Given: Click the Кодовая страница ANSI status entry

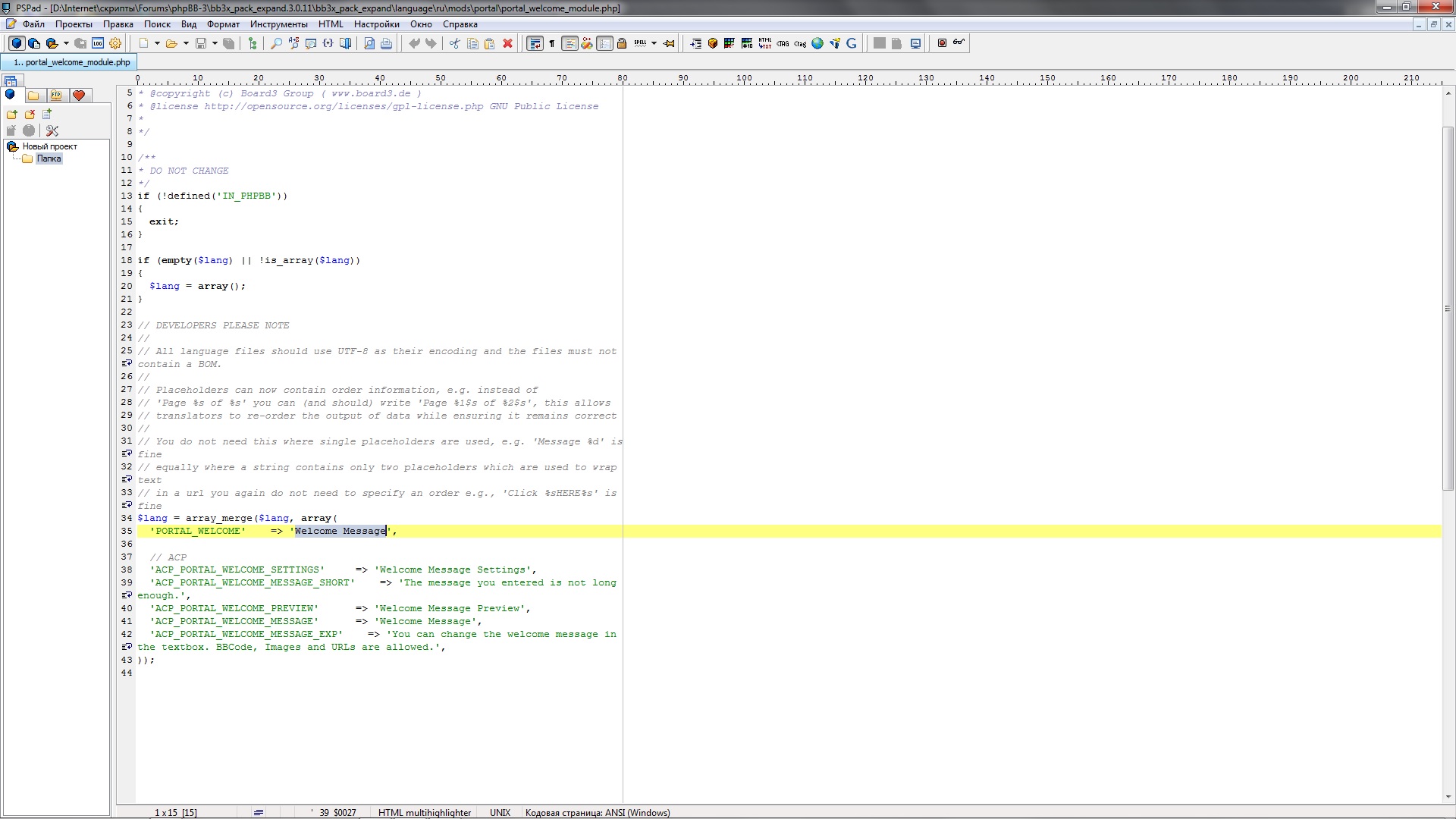Looking at the screenshot, I should (x=598, y=812).
